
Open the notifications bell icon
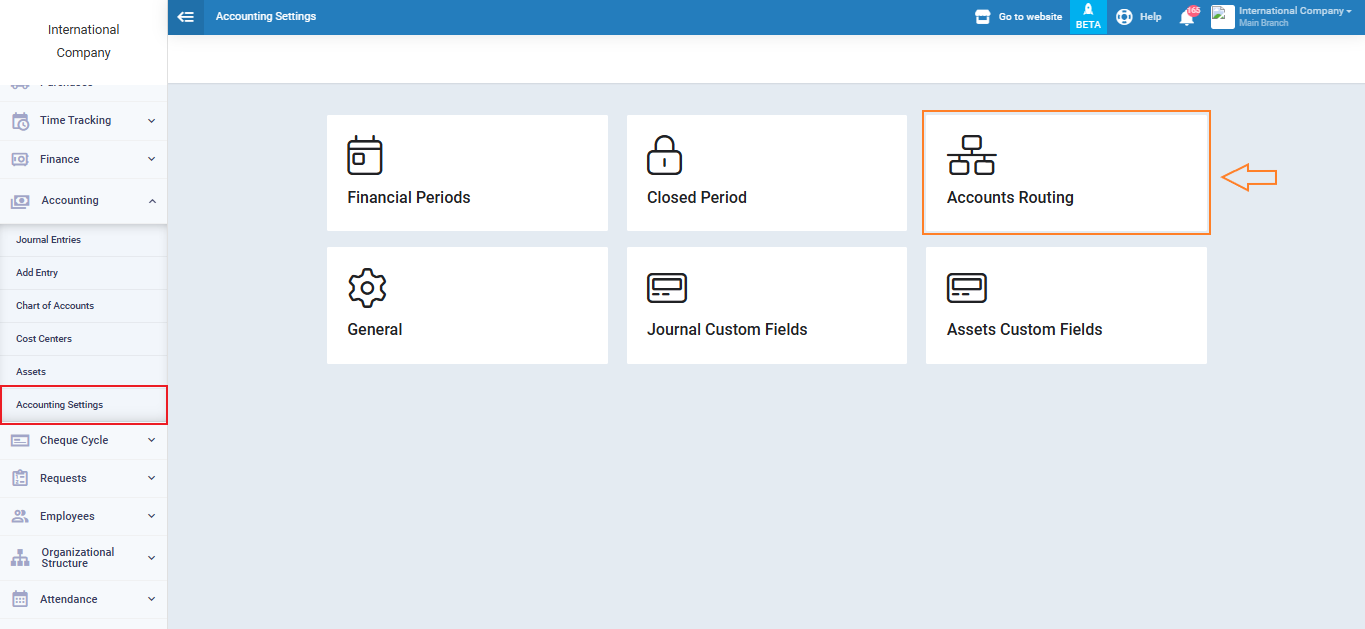(x=1187, y=17)
